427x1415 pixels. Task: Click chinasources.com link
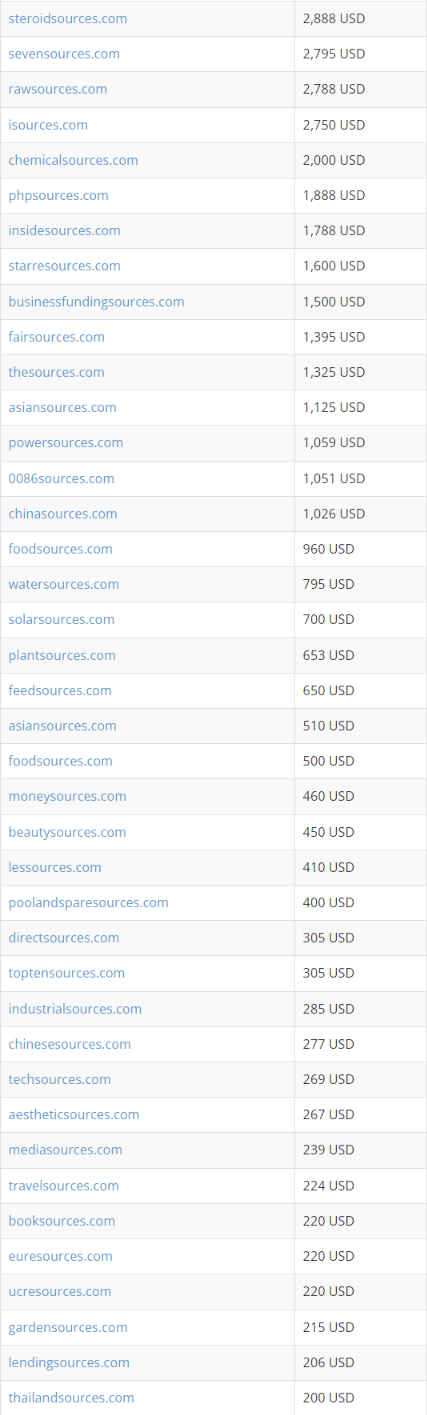(63, 514)
